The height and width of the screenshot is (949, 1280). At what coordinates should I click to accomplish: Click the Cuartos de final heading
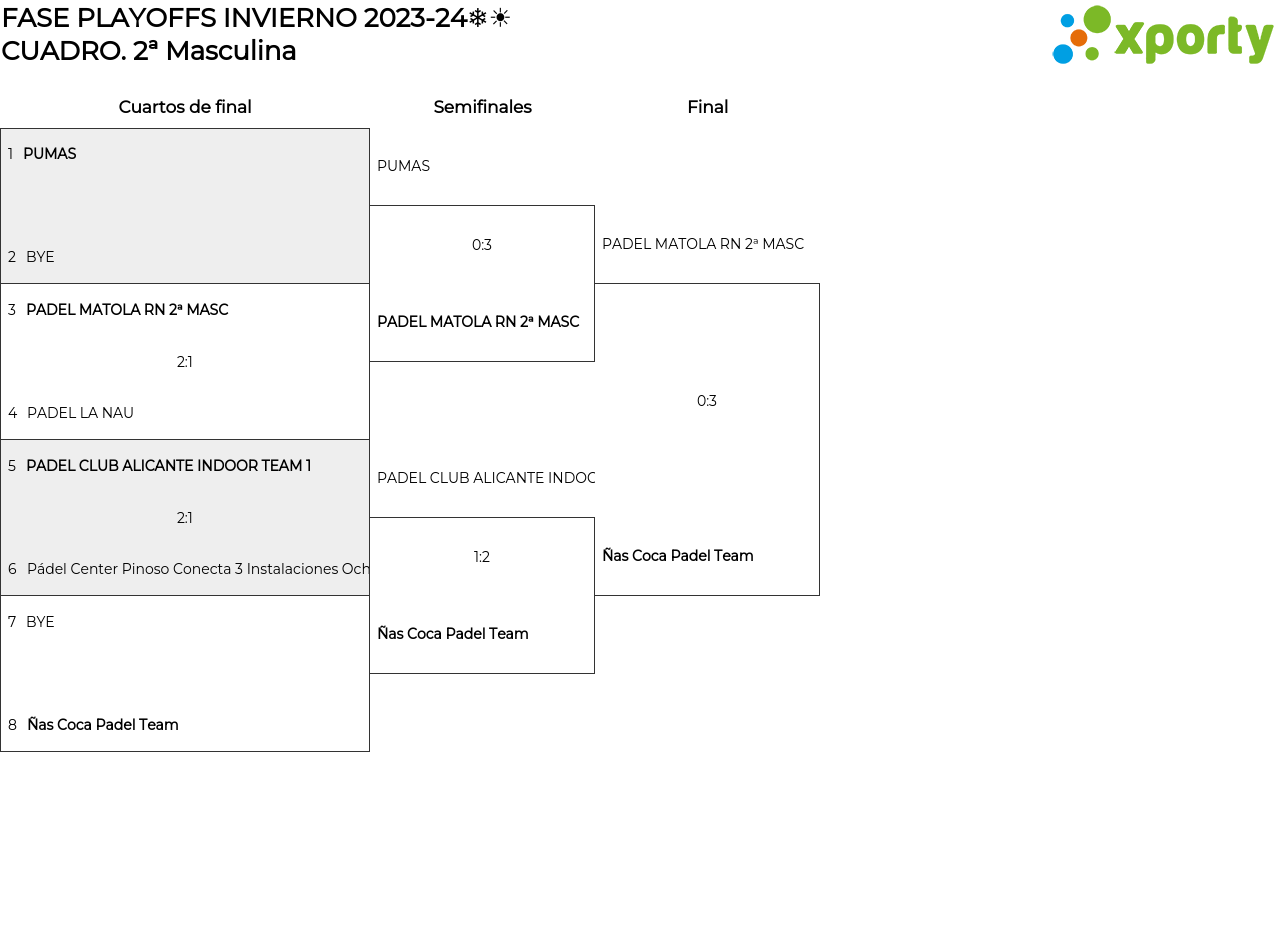pos(185,107)
